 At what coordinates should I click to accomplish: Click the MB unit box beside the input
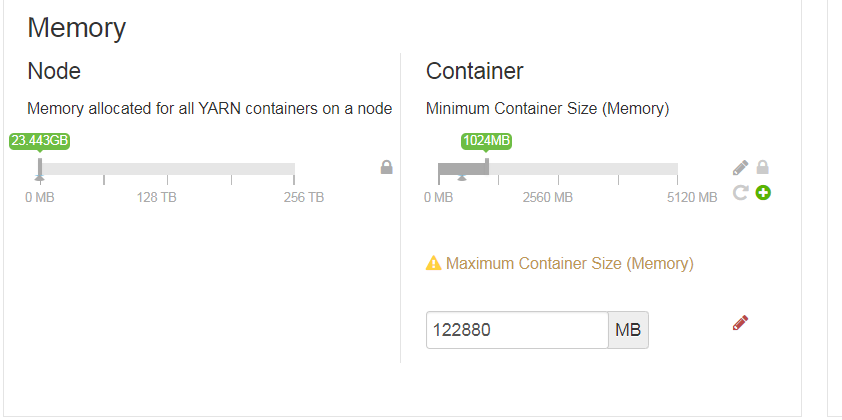[628, 330]
